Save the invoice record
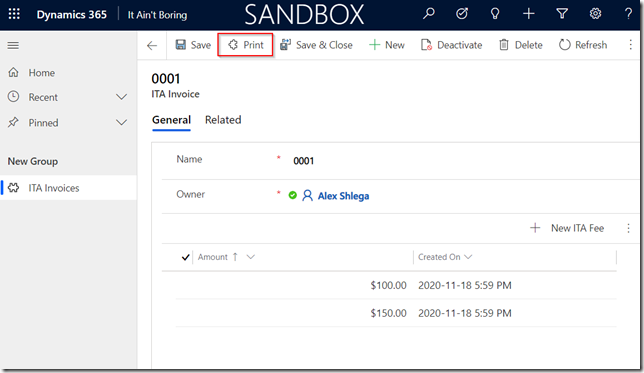The image size is (644, 373). 193,45
